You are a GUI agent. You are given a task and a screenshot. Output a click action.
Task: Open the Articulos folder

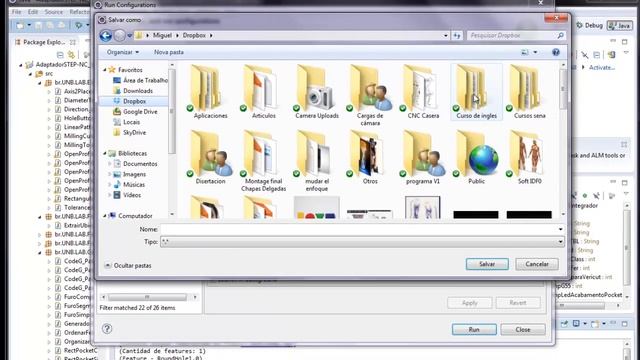pyautogui.click(x=263, y=92)
